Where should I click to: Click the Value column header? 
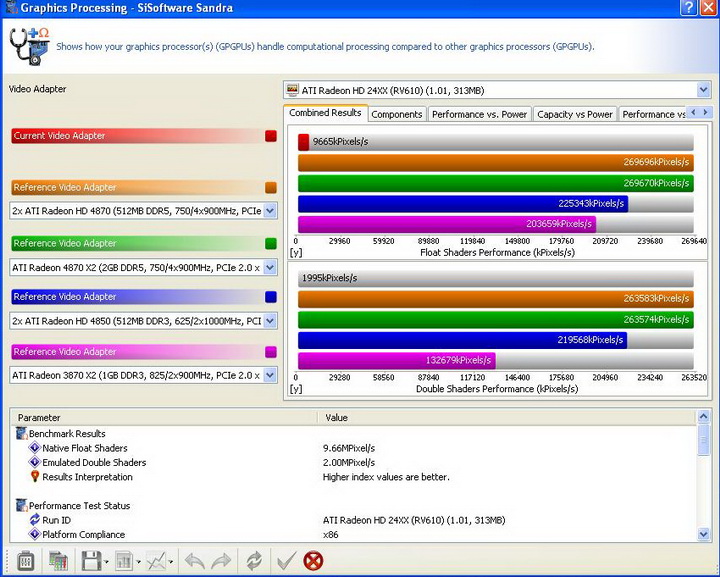click(x=507, y=417)
